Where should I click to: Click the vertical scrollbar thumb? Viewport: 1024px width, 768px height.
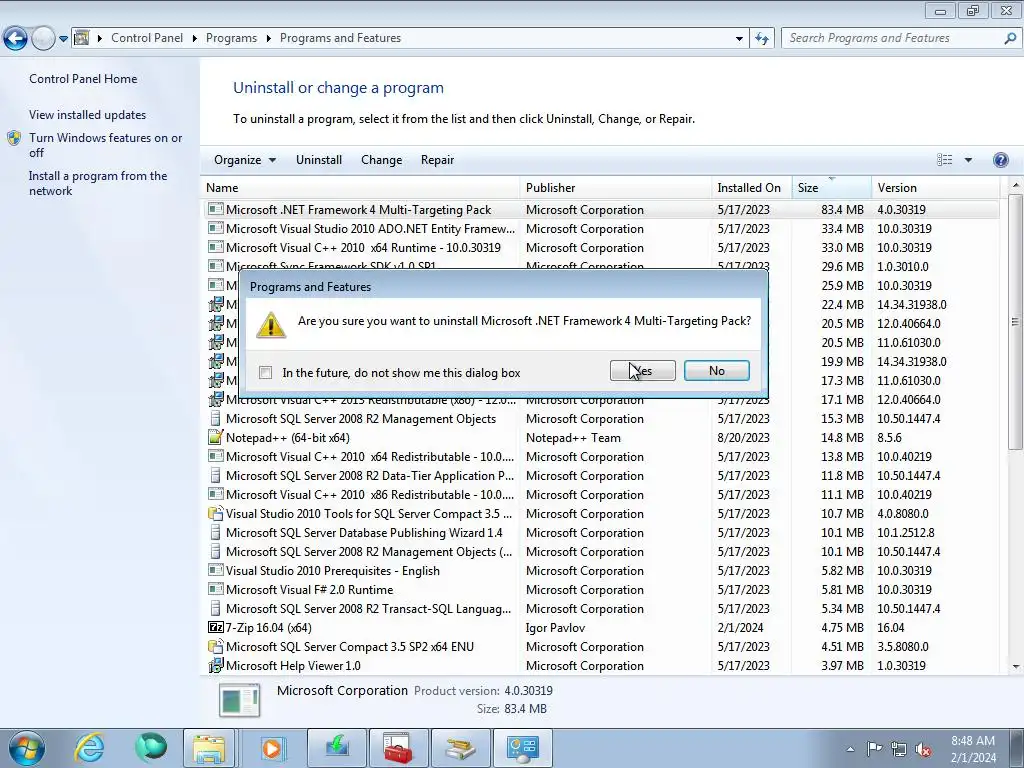pos(1015,321)
